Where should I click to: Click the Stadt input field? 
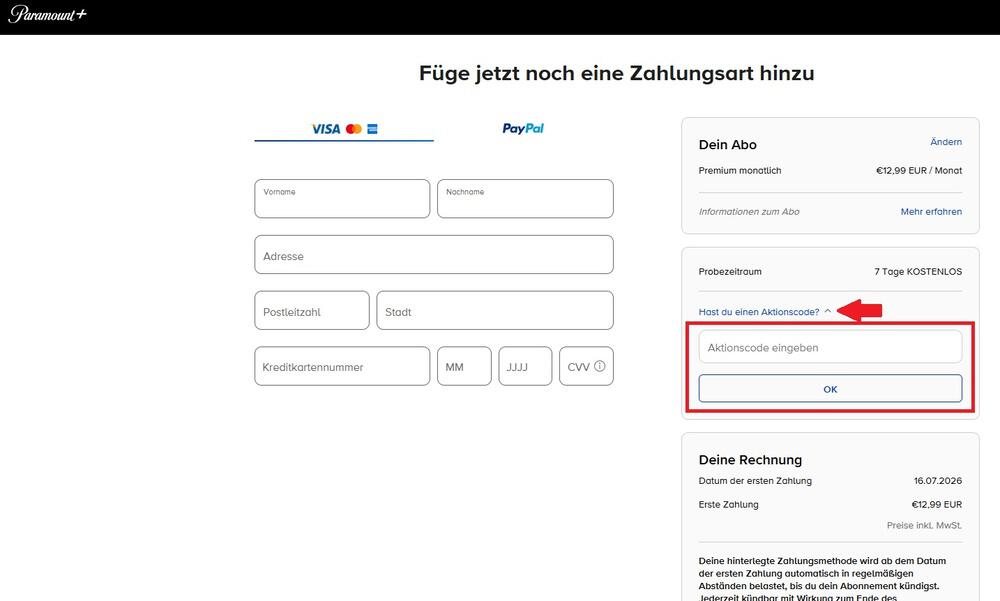495,311
